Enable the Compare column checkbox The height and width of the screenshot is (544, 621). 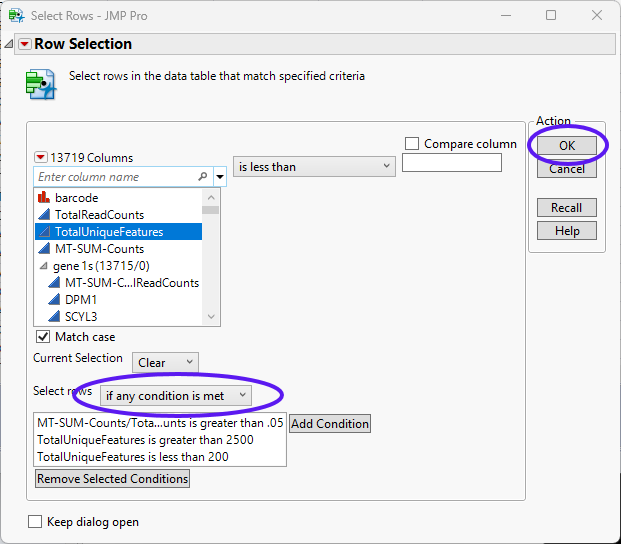412,144
